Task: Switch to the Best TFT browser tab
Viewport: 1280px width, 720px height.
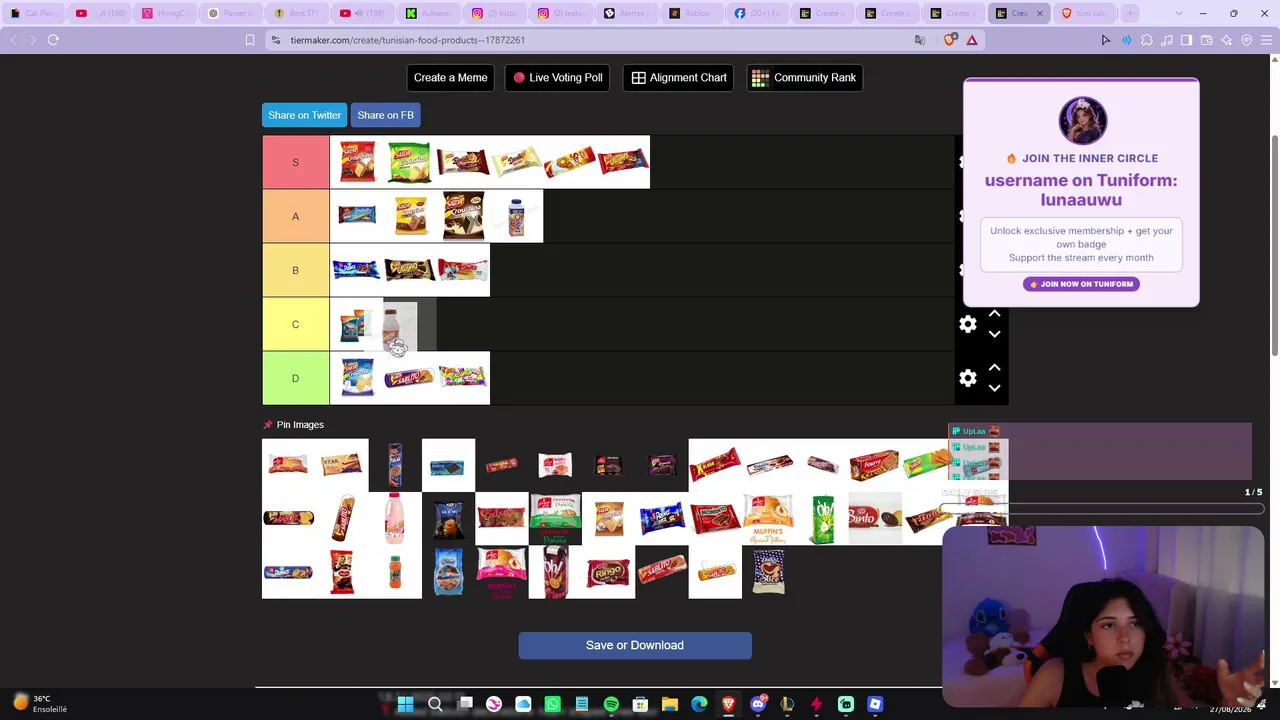Action: [297, 13]
